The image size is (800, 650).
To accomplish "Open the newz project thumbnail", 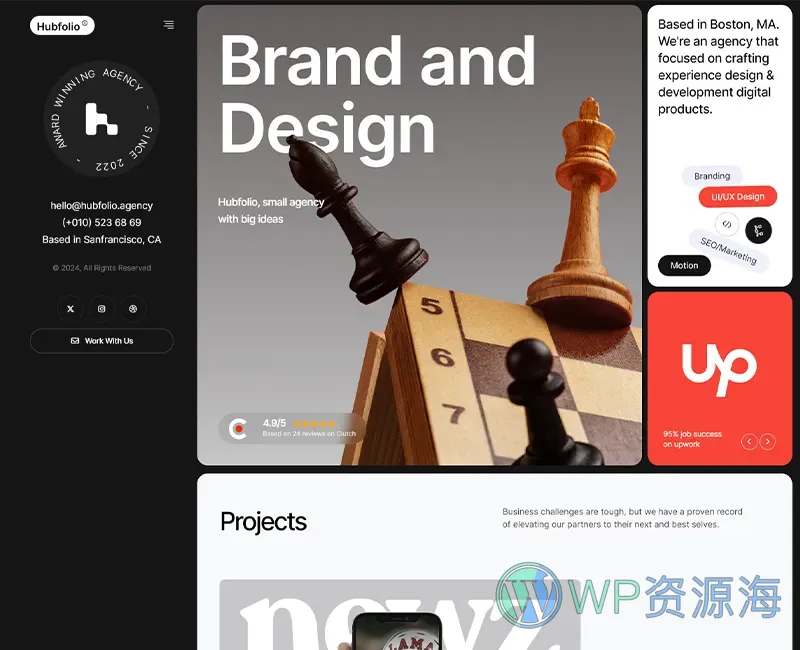I will point(399,614).
